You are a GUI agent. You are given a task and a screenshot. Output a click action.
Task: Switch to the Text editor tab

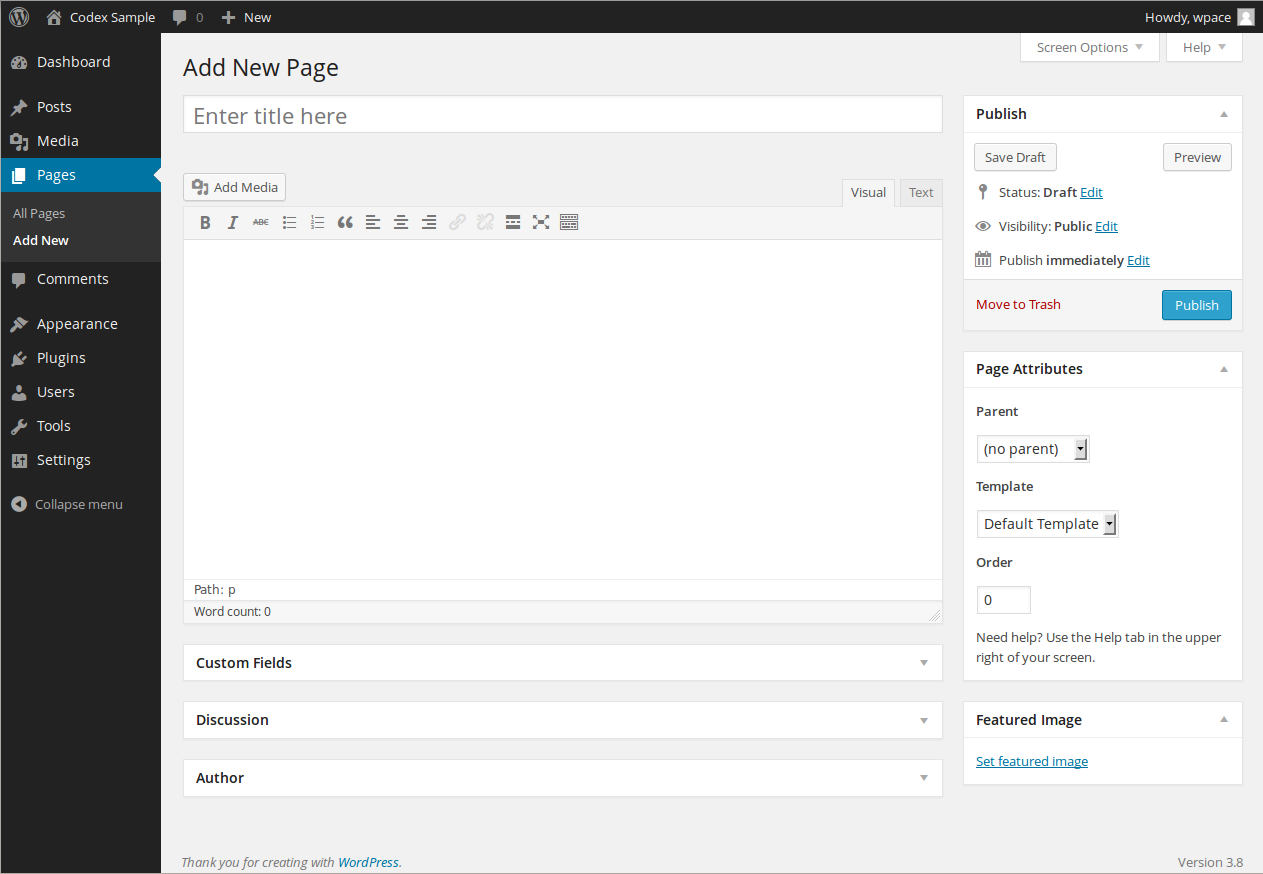[920, 192]
